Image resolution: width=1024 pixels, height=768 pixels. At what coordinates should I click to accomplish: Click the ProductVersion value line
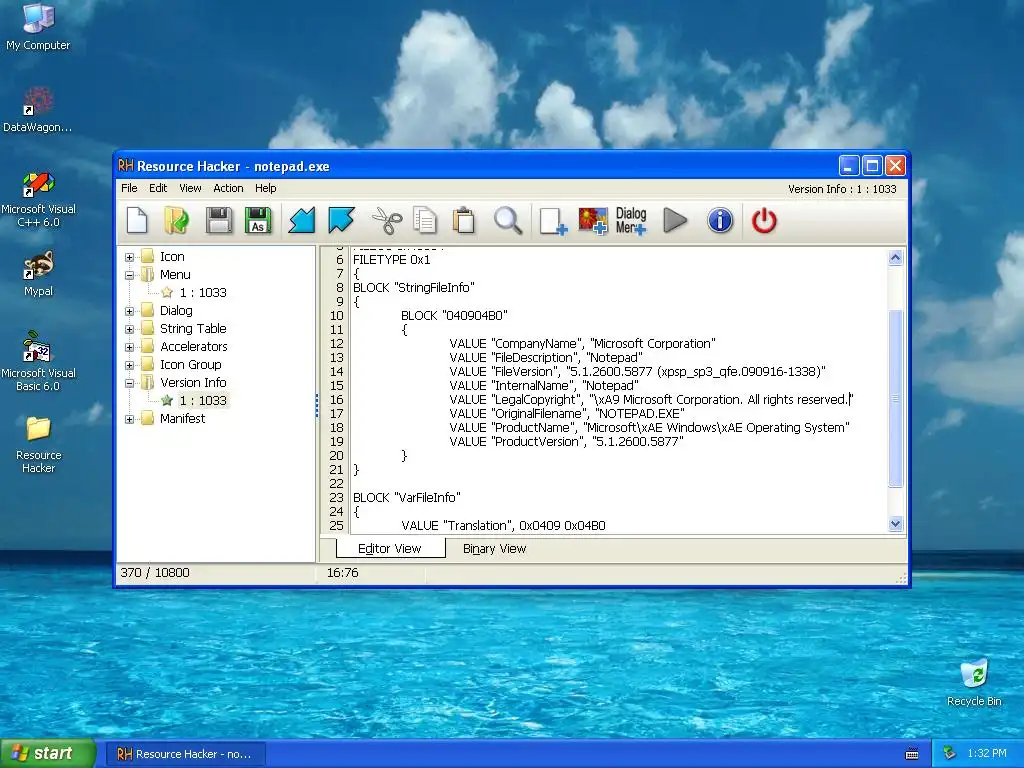click(x=566, y=441)
